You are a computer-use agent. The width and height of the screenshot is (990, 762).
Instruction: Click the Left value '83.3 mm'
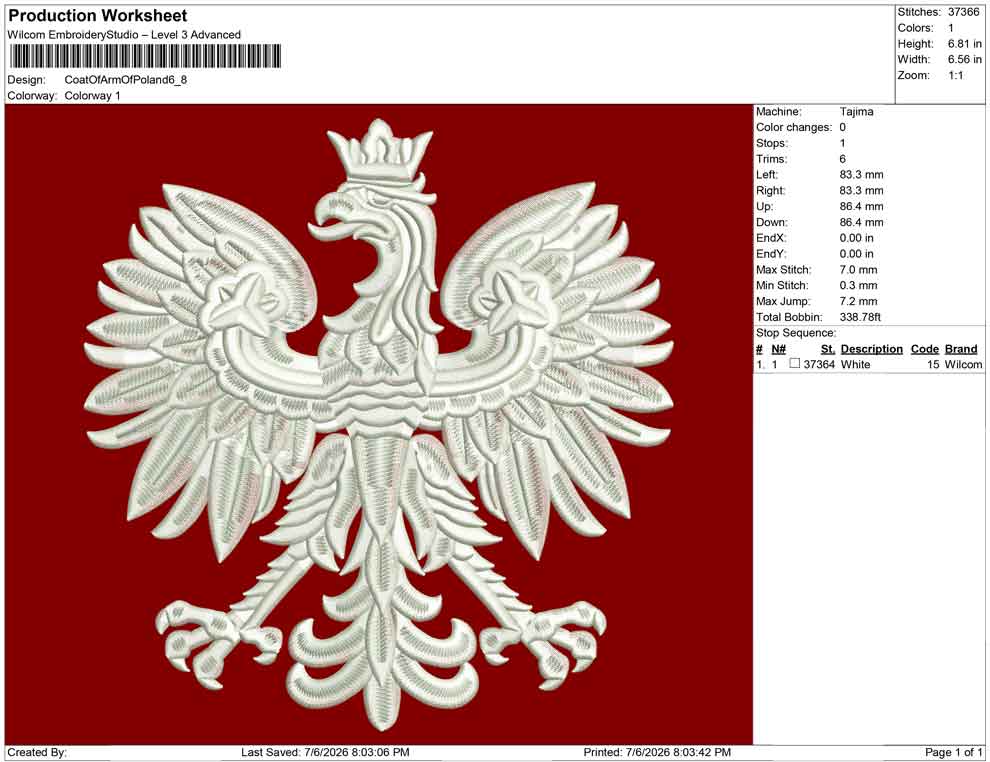(x=861, y=175)
